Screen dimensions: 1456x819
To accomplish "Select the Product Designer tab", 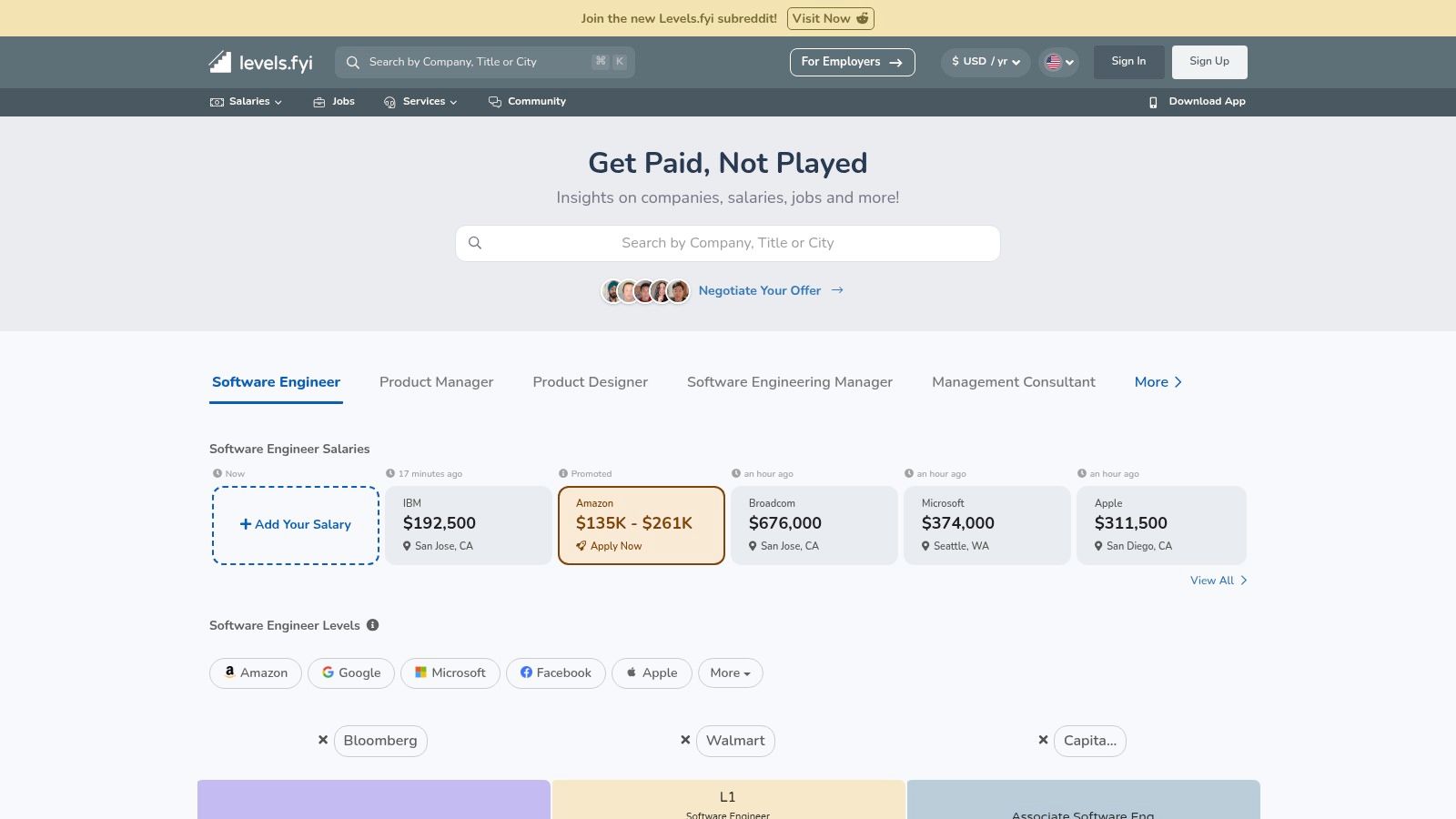I will [591, 382].
